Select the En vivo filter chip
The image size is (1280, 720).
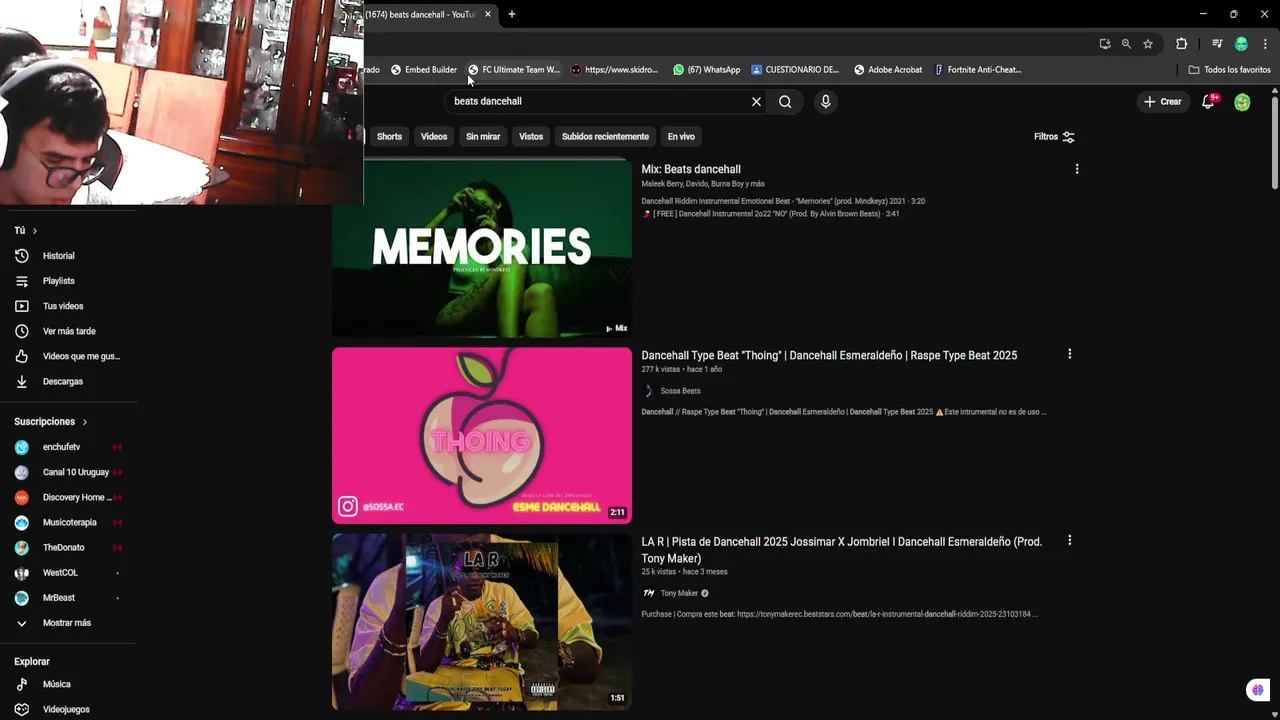click(681, 137)
